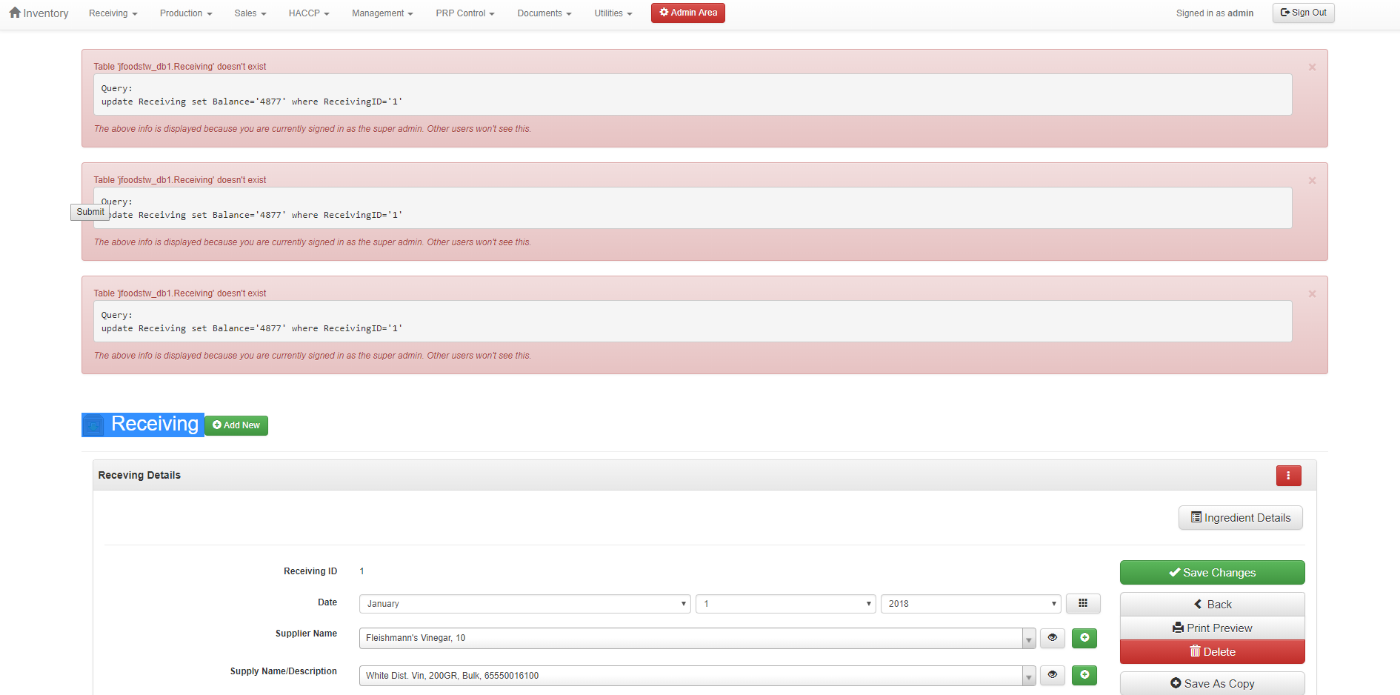This screenshot has width=1400, height=695.
Task: Add a new supplier
Action: click(x=1084, y=638)
